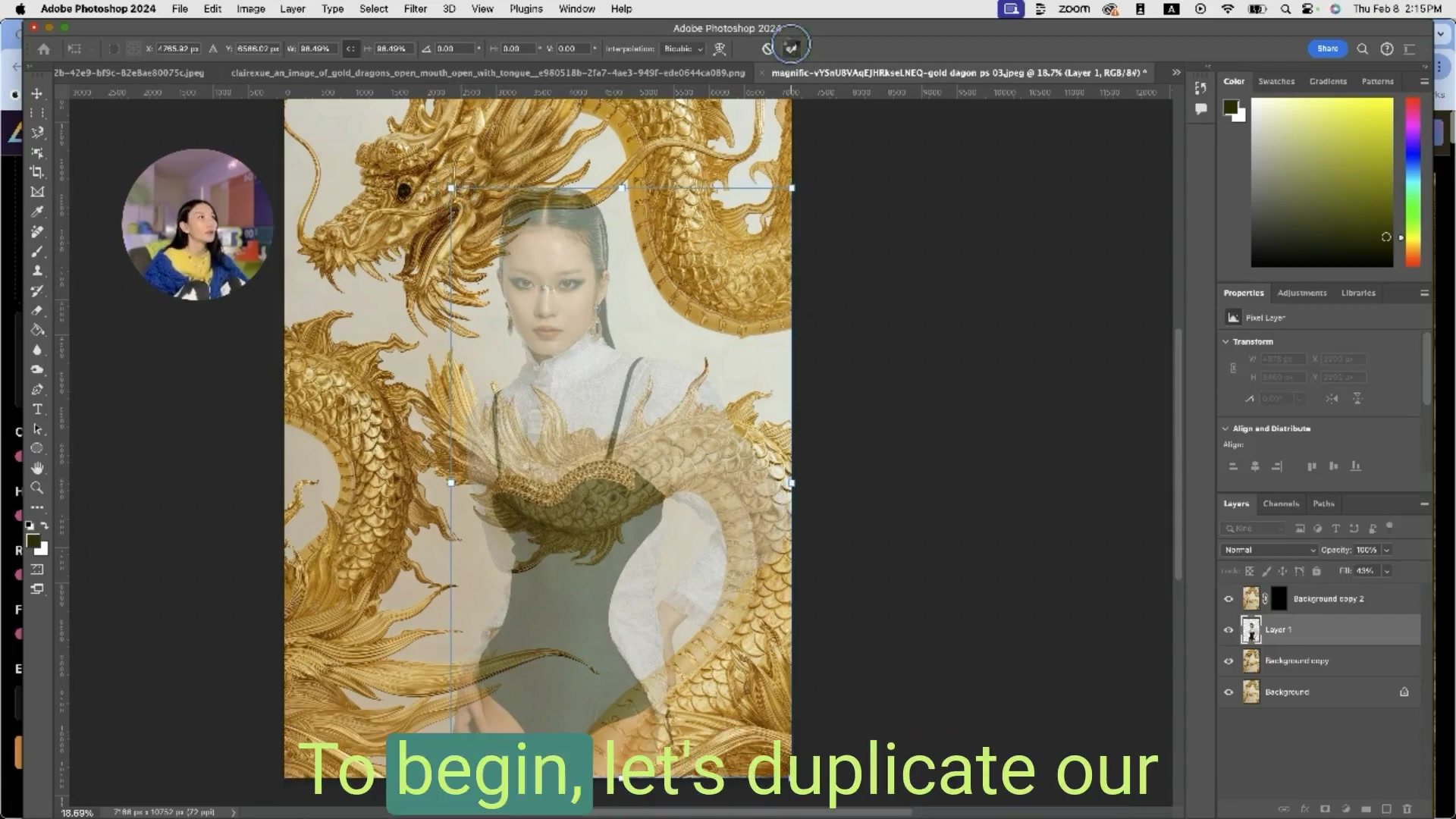Open the Filter menu
This screenshot has width=1456, height=819.
pos(415,9)
